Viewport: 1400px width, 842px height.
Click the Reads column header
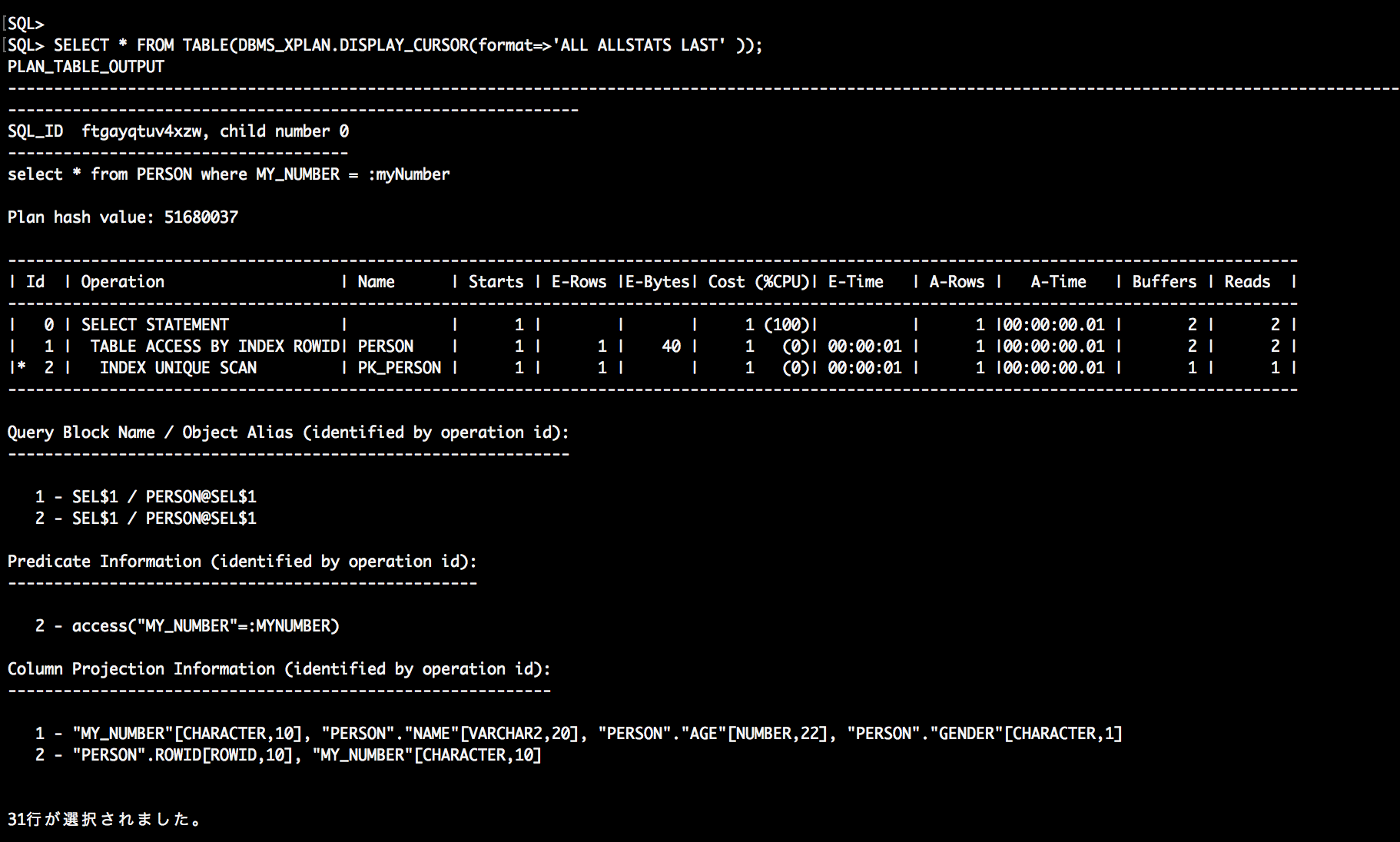tap(1247, 282)
